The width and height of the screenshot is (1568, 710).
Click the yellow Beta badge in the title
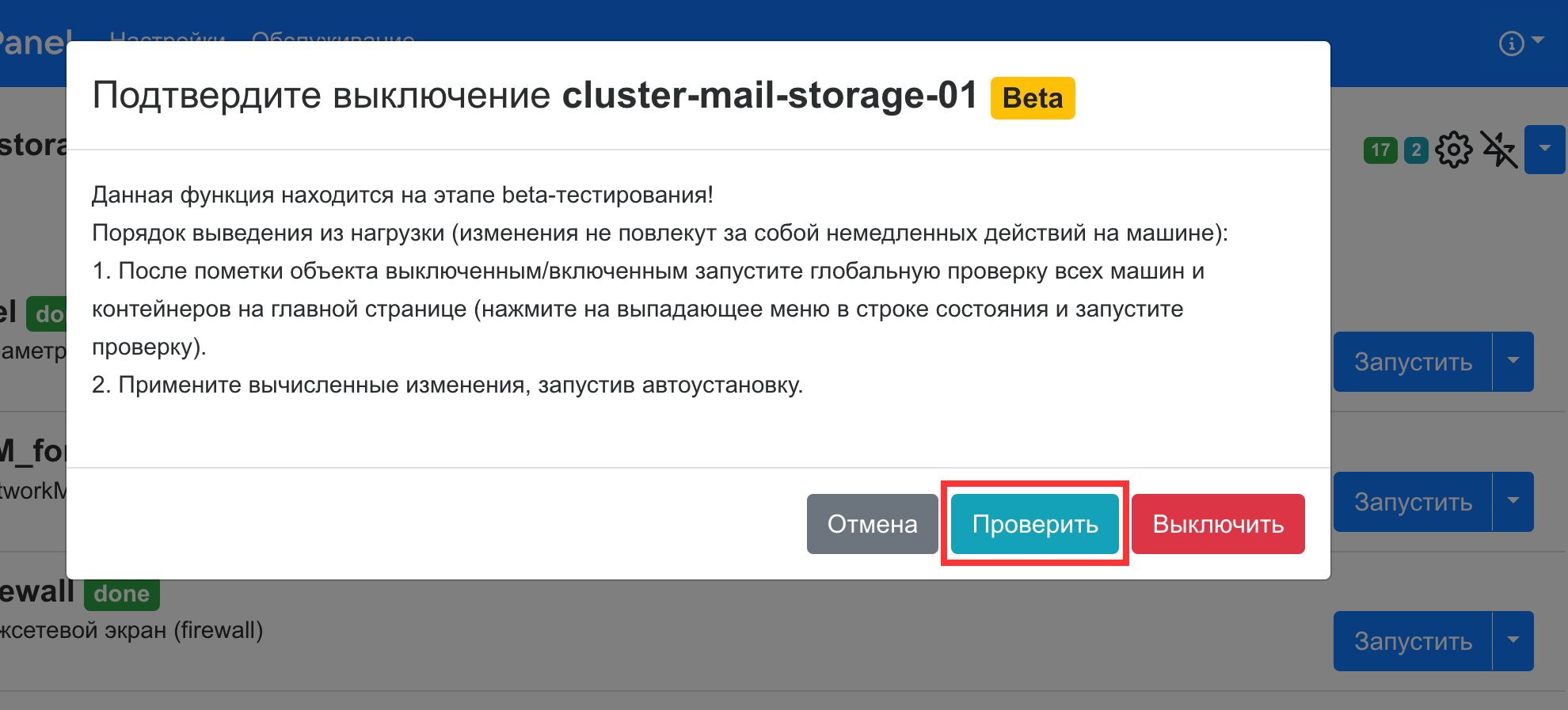coord(1032,98)
